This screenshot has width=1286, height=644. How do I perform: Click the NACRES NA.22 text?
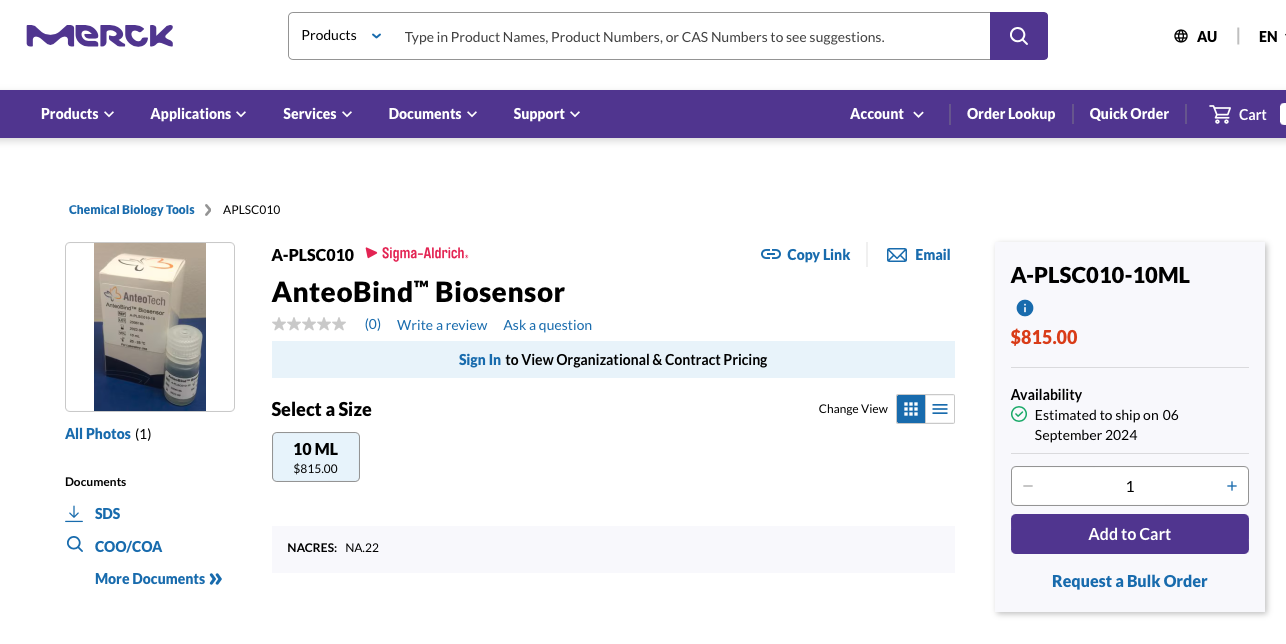pyautogui.click(x=333, y=548)
